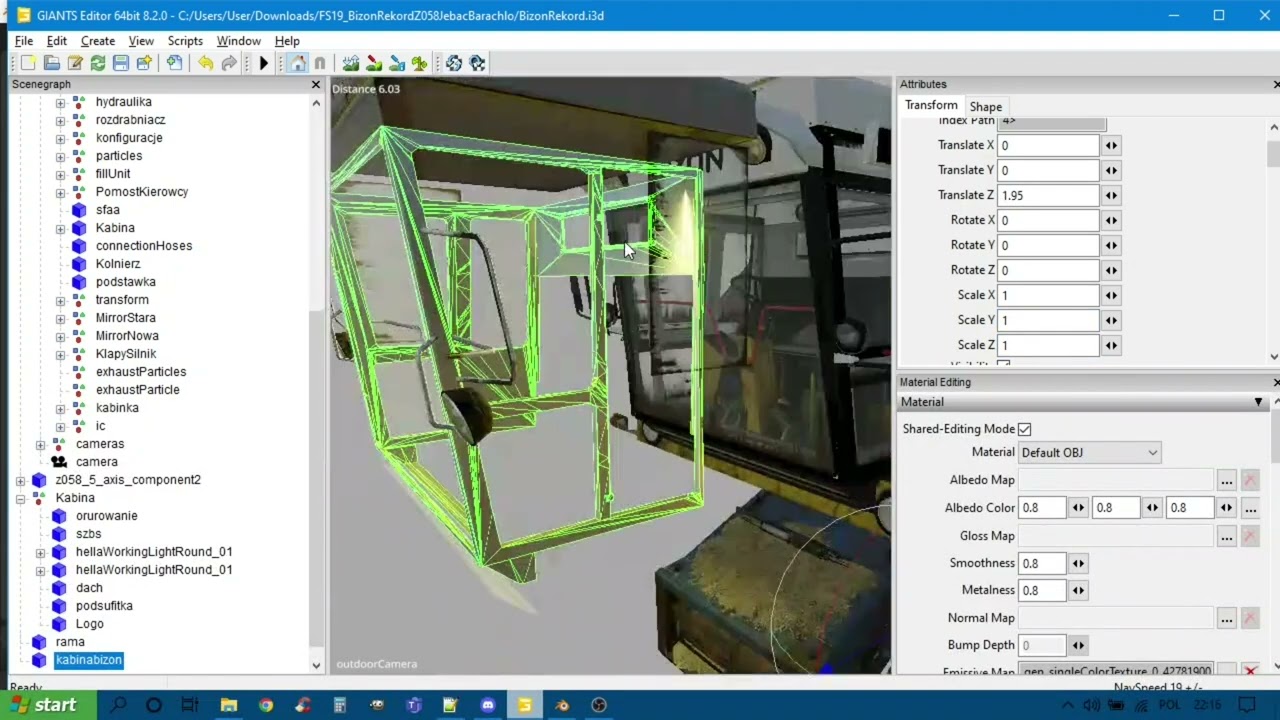
Task: Click the New Scene icon in the toolbar
Action: (x=28, y=63)
